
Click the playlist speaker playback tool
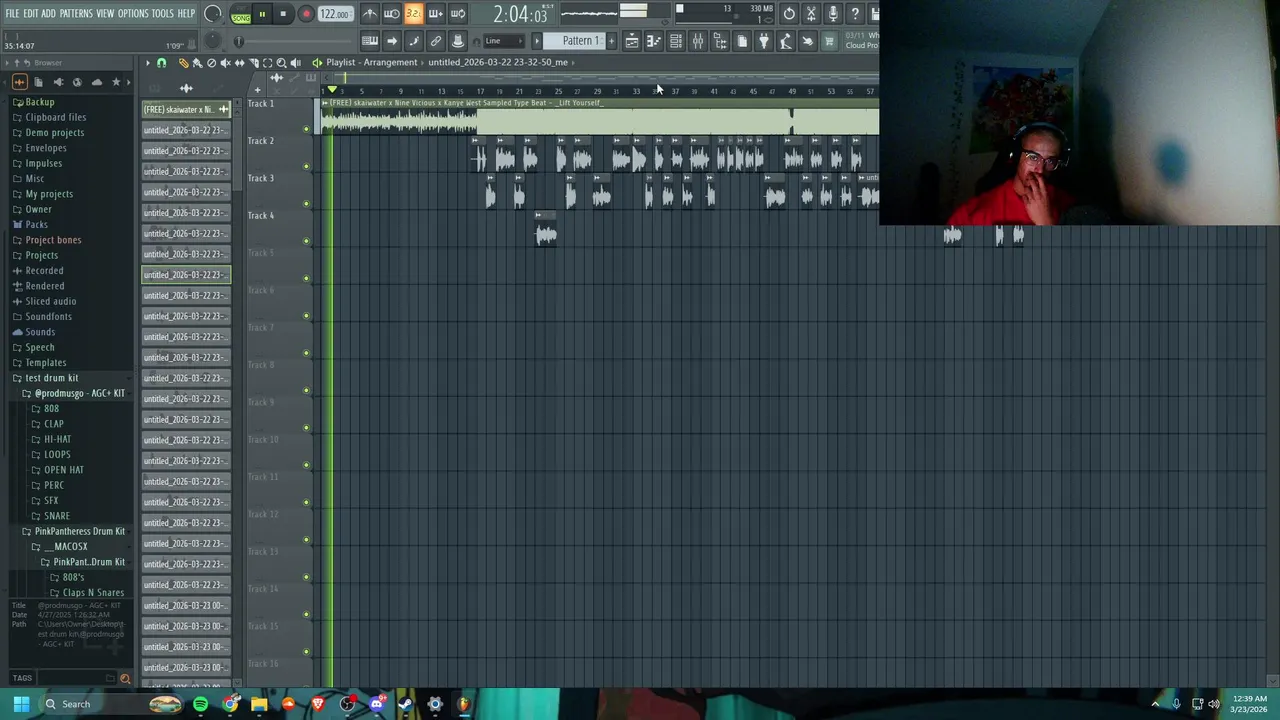click(x=295, y=63)
